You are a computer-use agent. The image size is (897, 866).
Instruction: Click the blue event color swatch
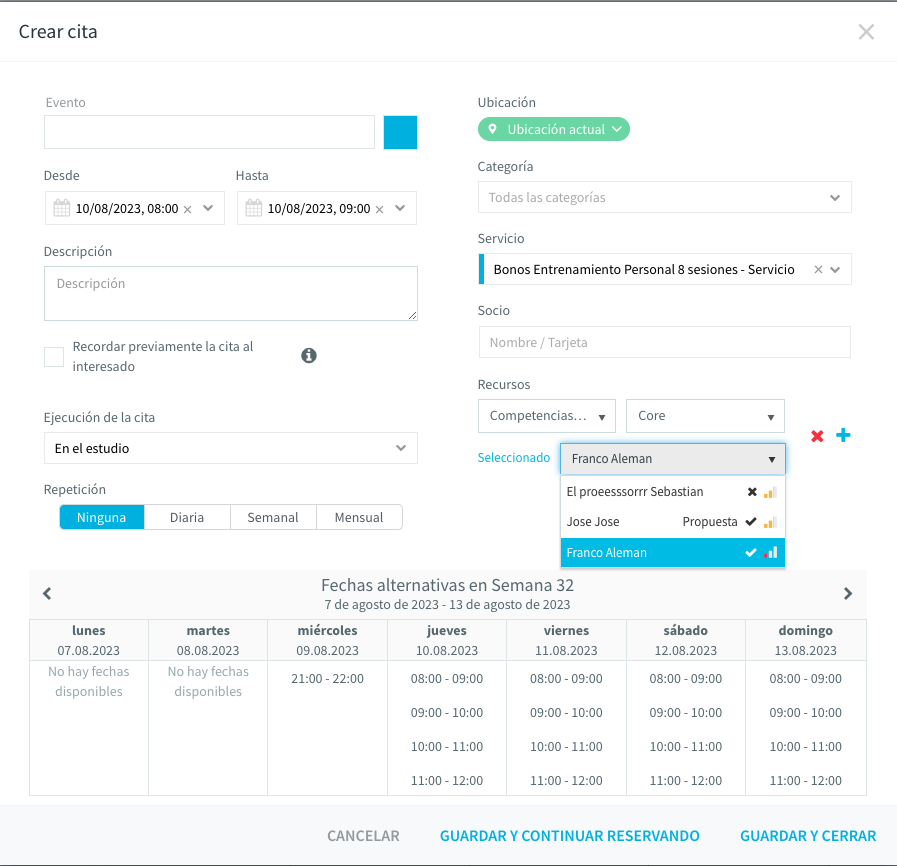(400, 133)
